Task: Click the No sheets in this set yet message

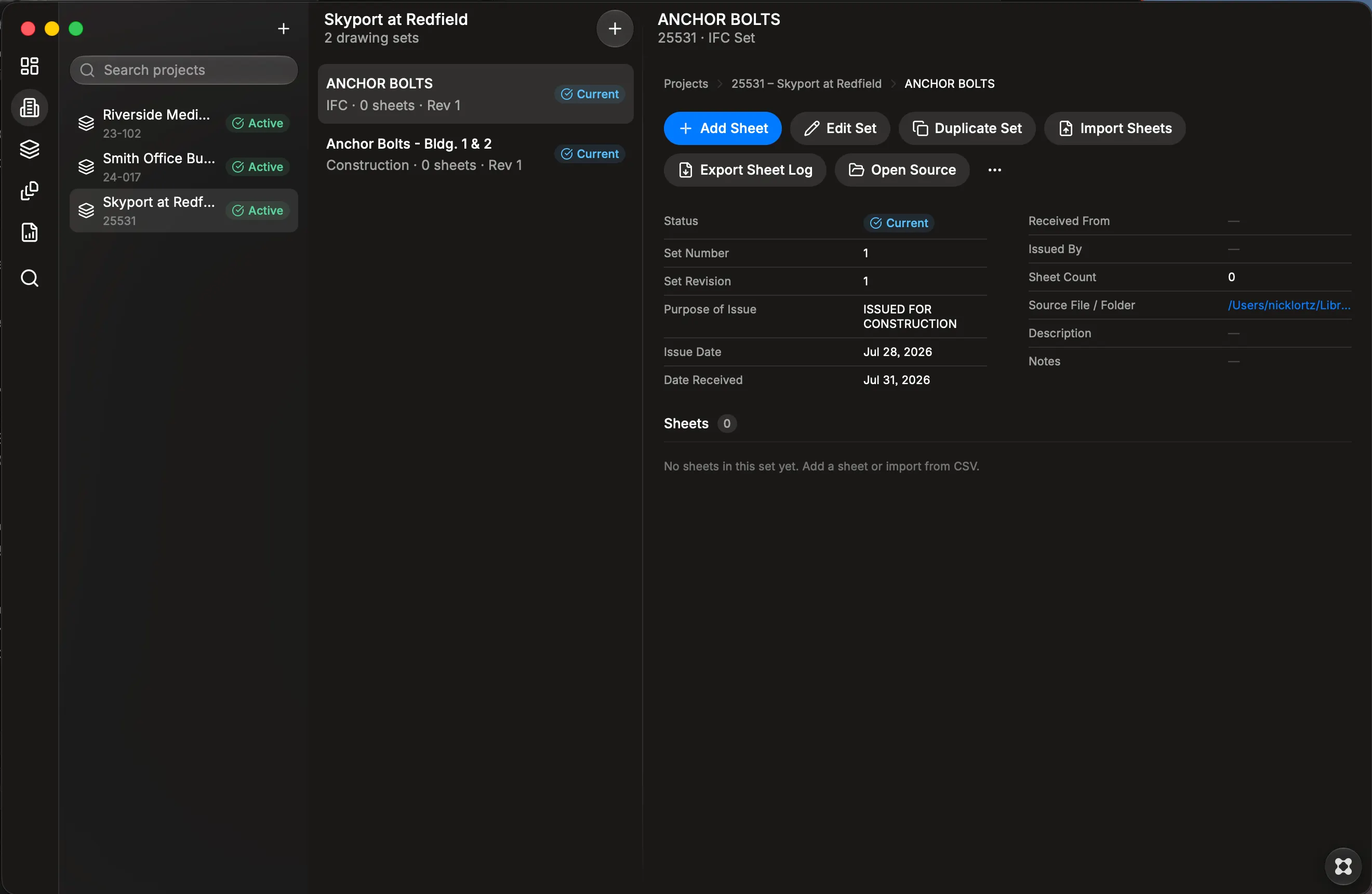Action: 821,466
